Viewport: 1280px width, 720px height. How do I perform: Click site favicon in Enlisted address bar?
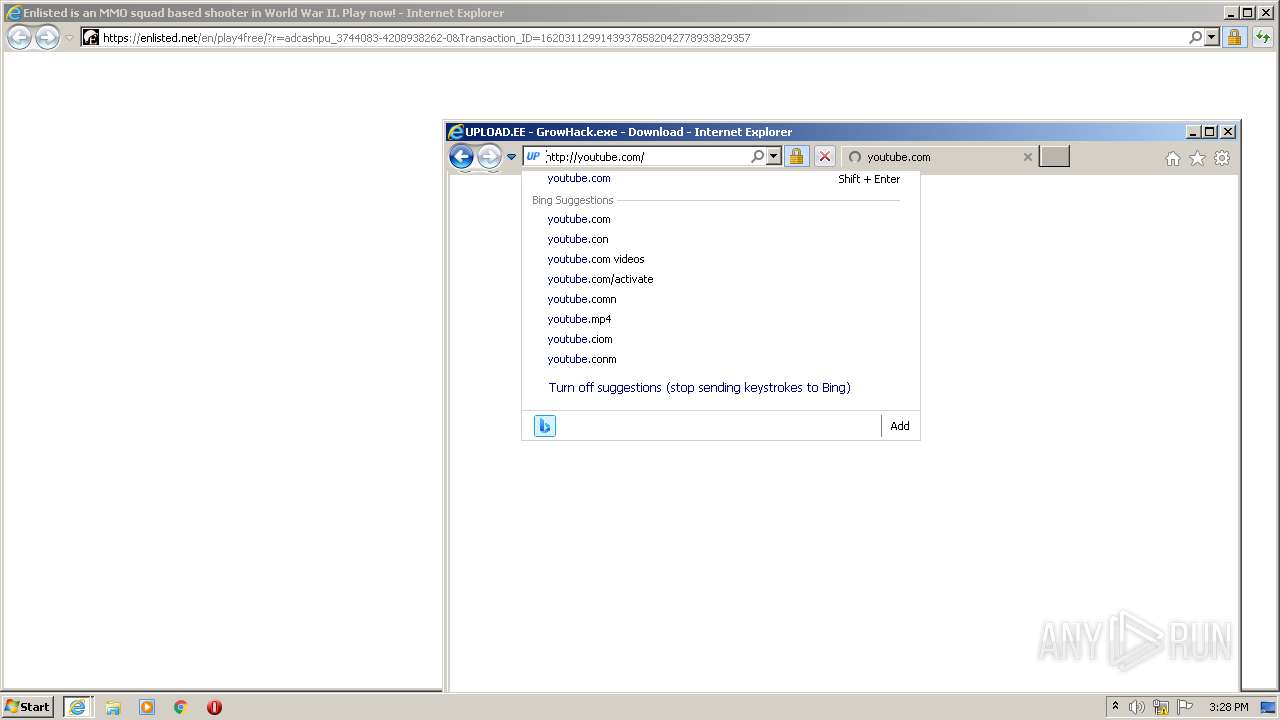tap(91, 37)
